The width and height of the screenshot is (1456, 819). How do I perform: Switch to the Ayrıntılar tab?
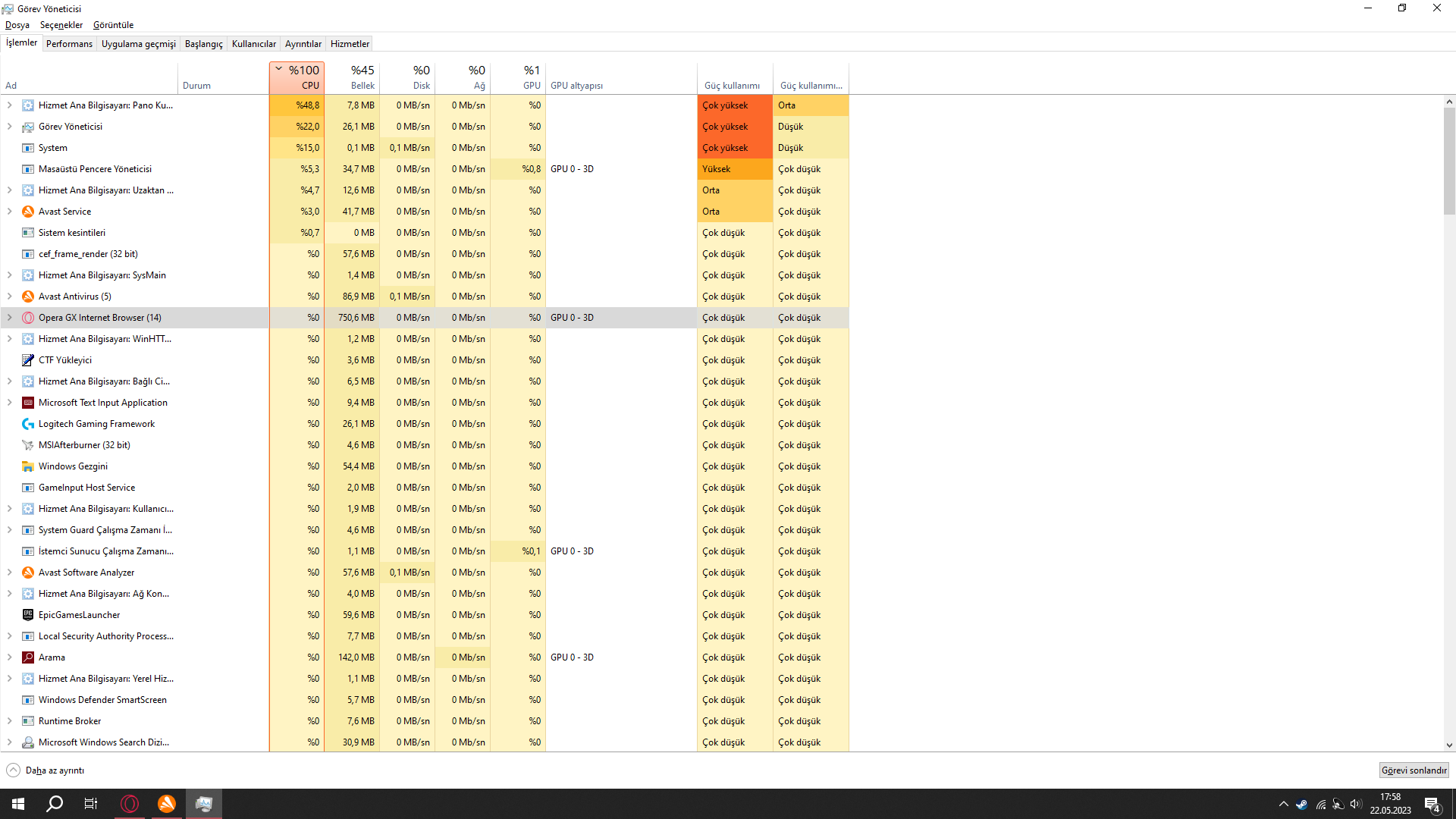click(303, 44)
